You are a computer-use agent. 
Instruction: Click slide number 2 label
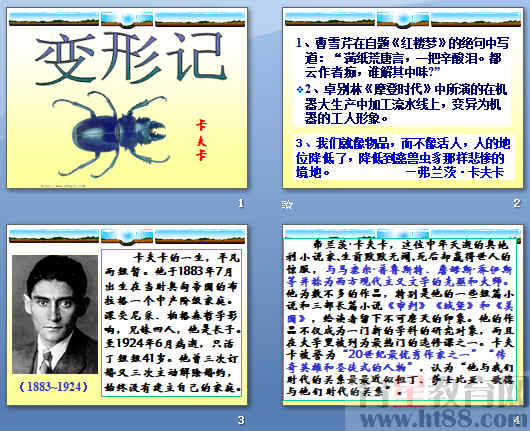pos(516,203)
